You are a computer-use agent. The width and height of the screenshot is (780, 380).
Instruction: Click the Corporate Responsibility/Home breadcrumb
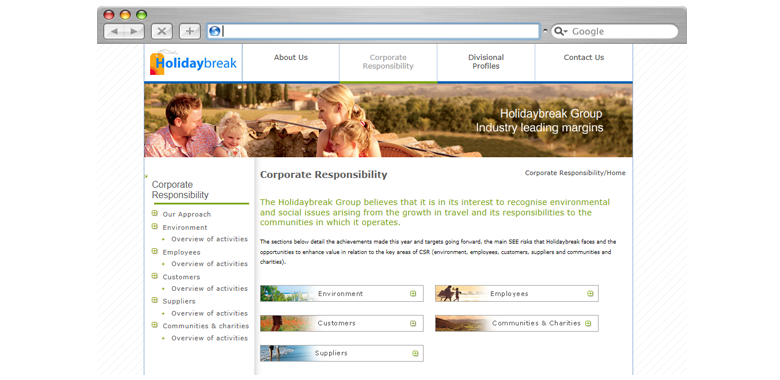pyautogui.click(x=575, y=173)
